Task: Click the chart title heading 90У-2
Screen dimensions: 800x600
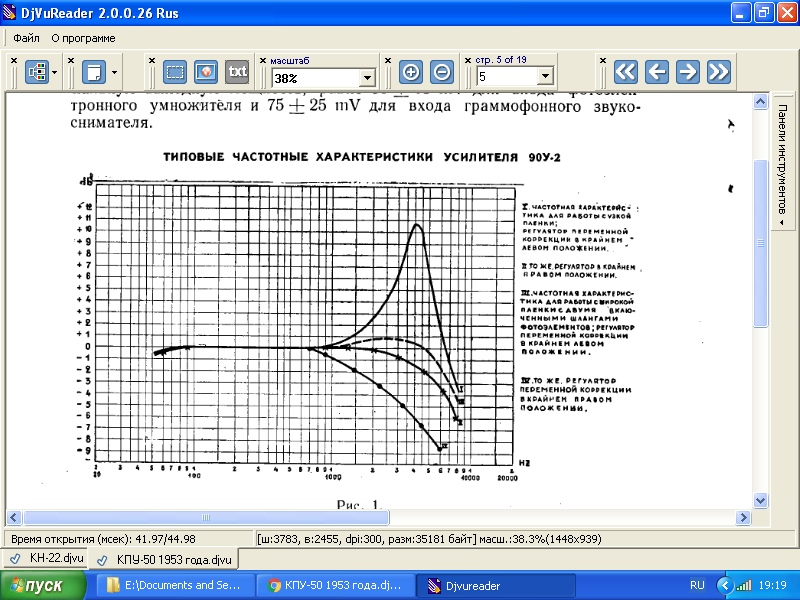Action: click(x=362, y=157)
